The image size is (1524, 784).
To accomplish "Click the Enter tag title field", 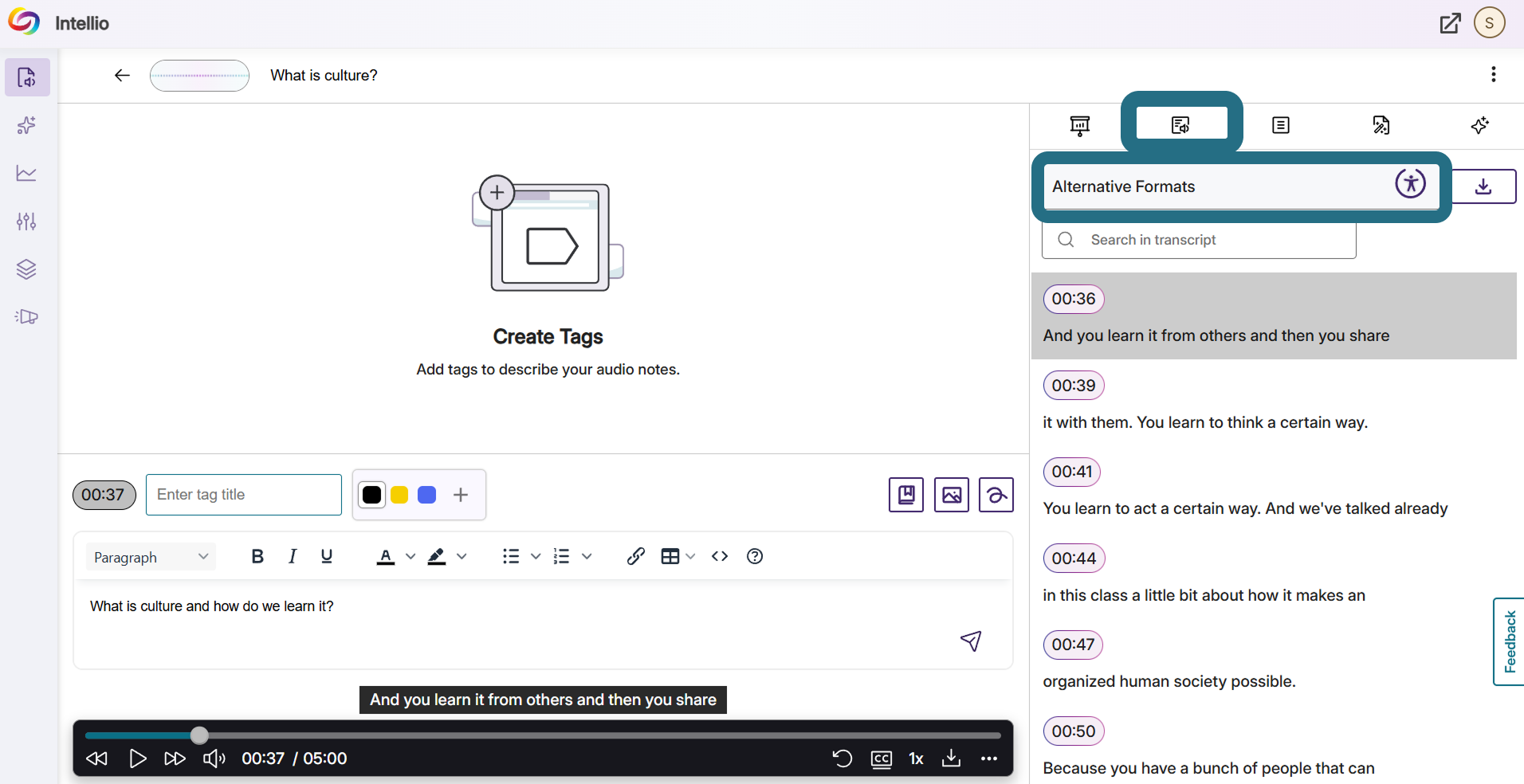I will pyautogui.click(x=244, y=495).
